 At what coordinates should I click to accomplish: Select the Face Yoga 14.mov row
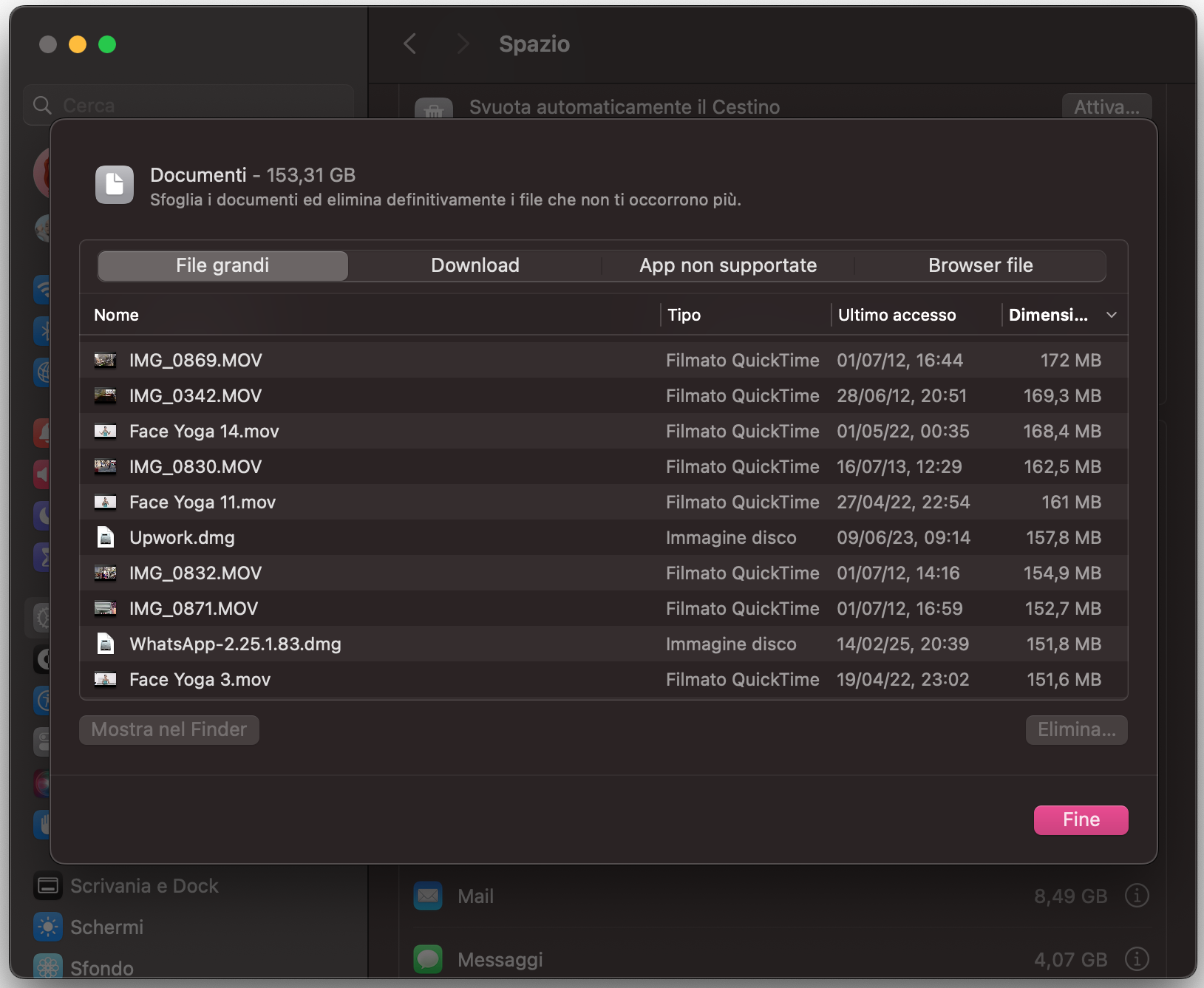(370, 431)
